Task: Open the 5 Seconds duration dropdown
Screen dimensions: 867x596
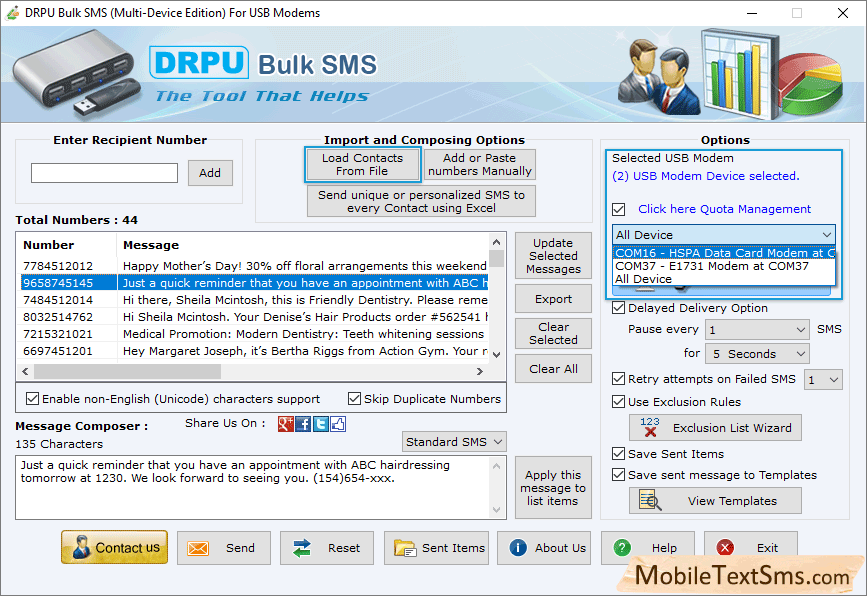Action: (758, 354)
